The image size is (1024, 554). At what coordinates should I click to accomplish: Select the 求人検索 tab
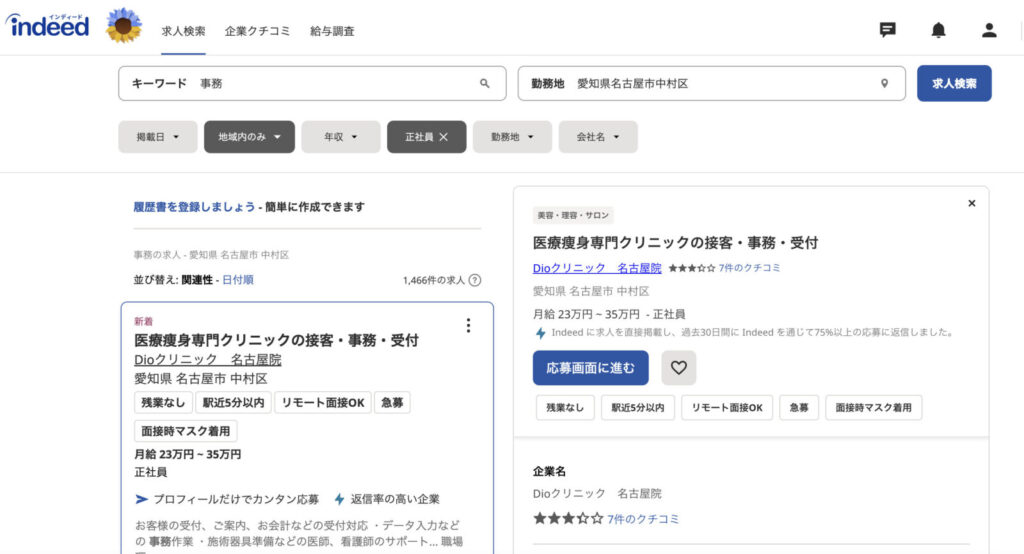click(x=184, y=31)
